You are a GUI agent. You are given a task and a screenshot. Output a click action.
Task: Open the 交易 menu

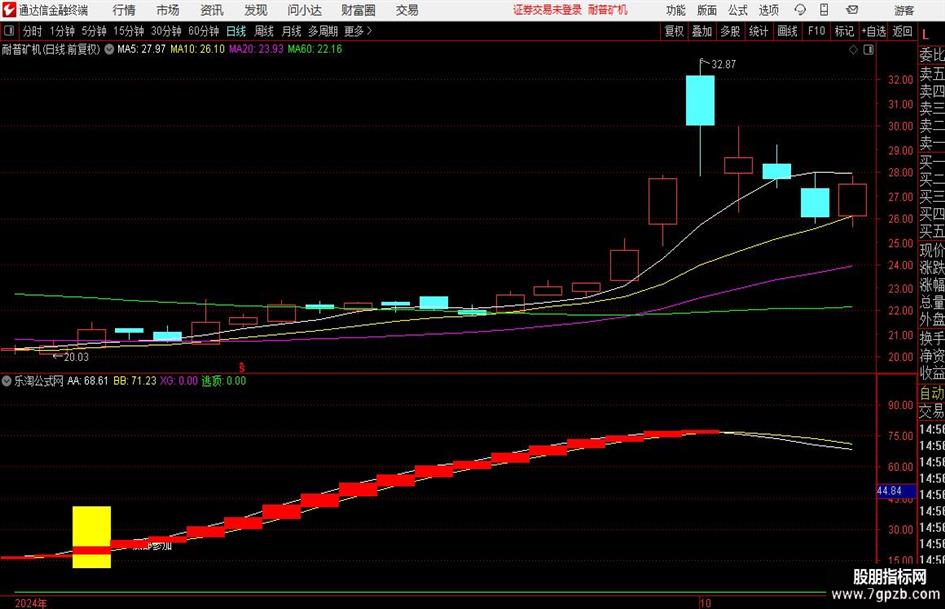[407, 10]
